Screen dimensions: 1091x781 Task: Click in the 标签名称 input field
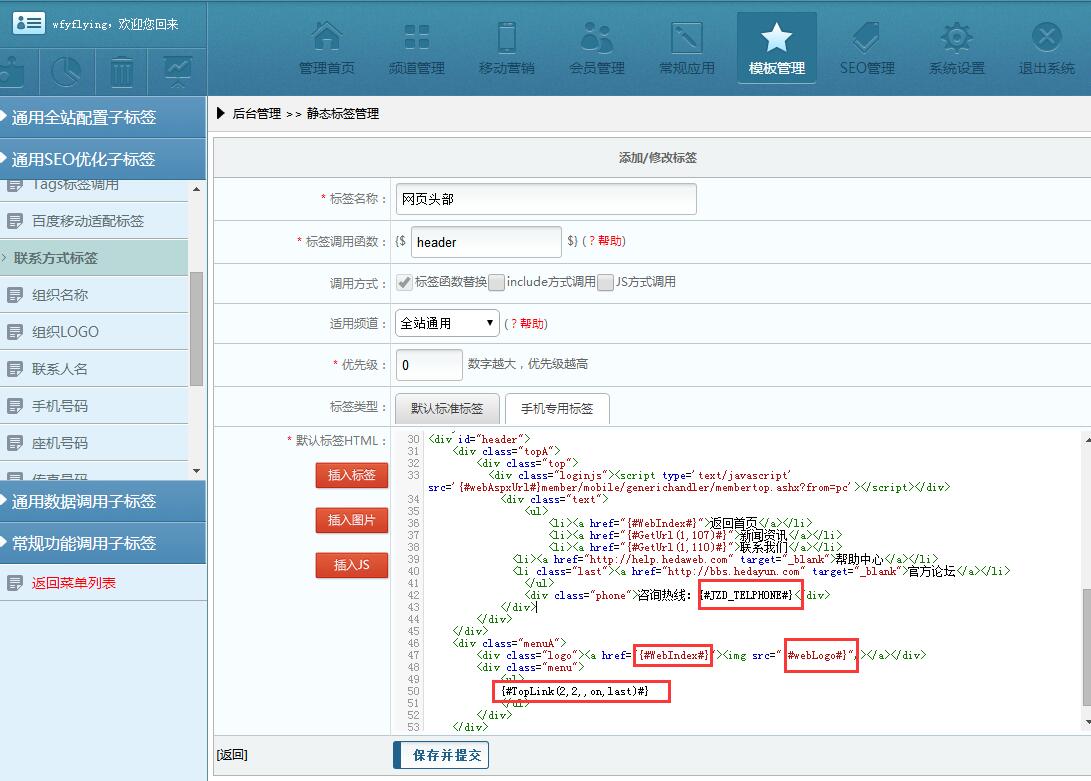546,199
